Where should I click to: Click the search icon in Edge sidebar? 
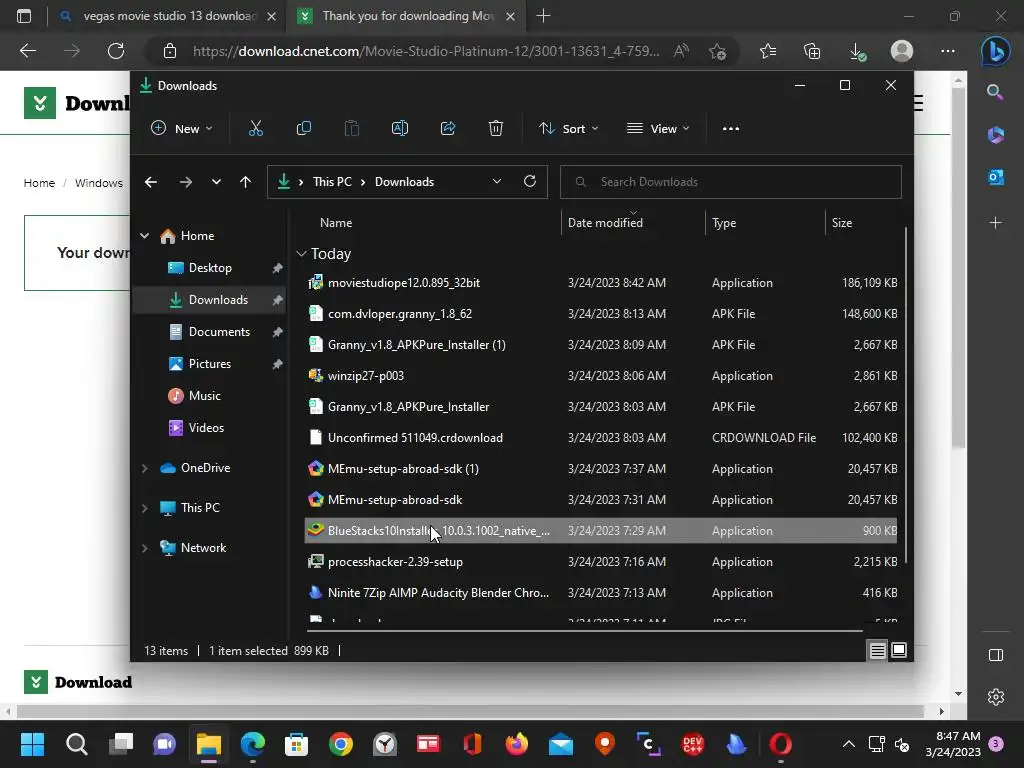click(995, 92)
